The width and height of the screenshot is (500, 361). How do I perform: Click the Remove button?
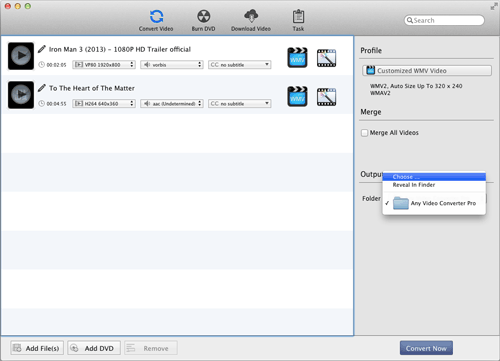(x=151, y=348)
